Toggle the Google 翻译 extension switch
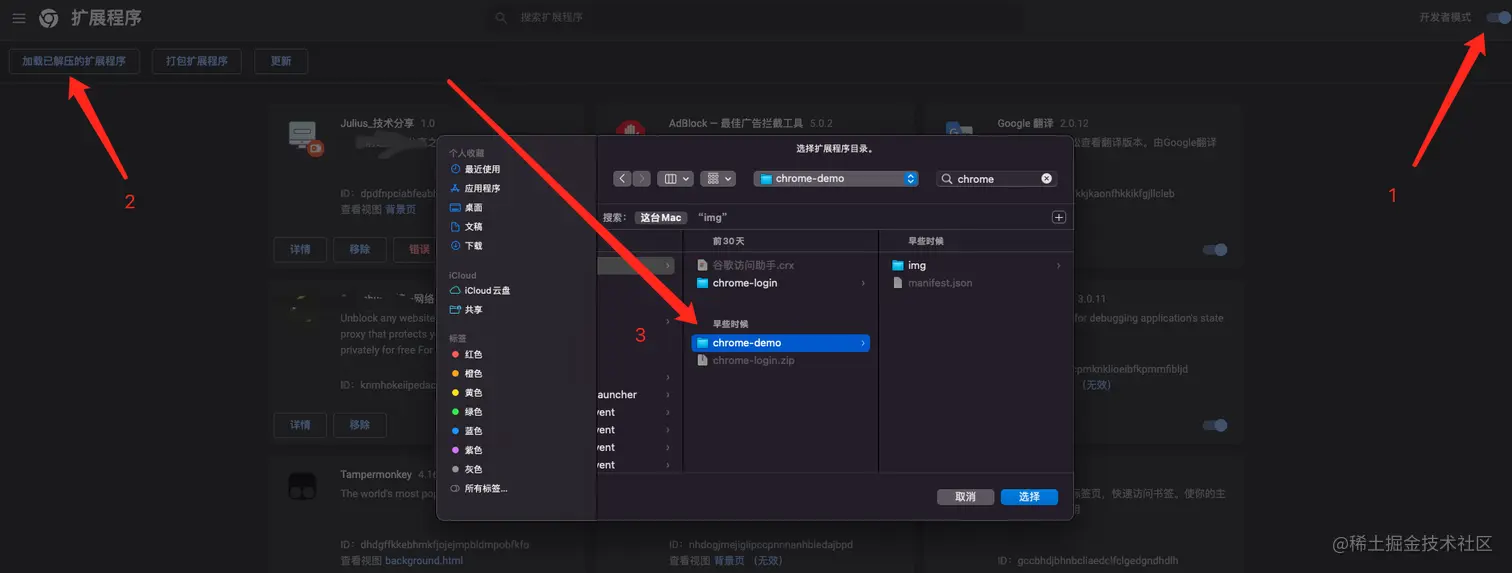The height and width of the screenshot is (573, 1512). 1215,249
